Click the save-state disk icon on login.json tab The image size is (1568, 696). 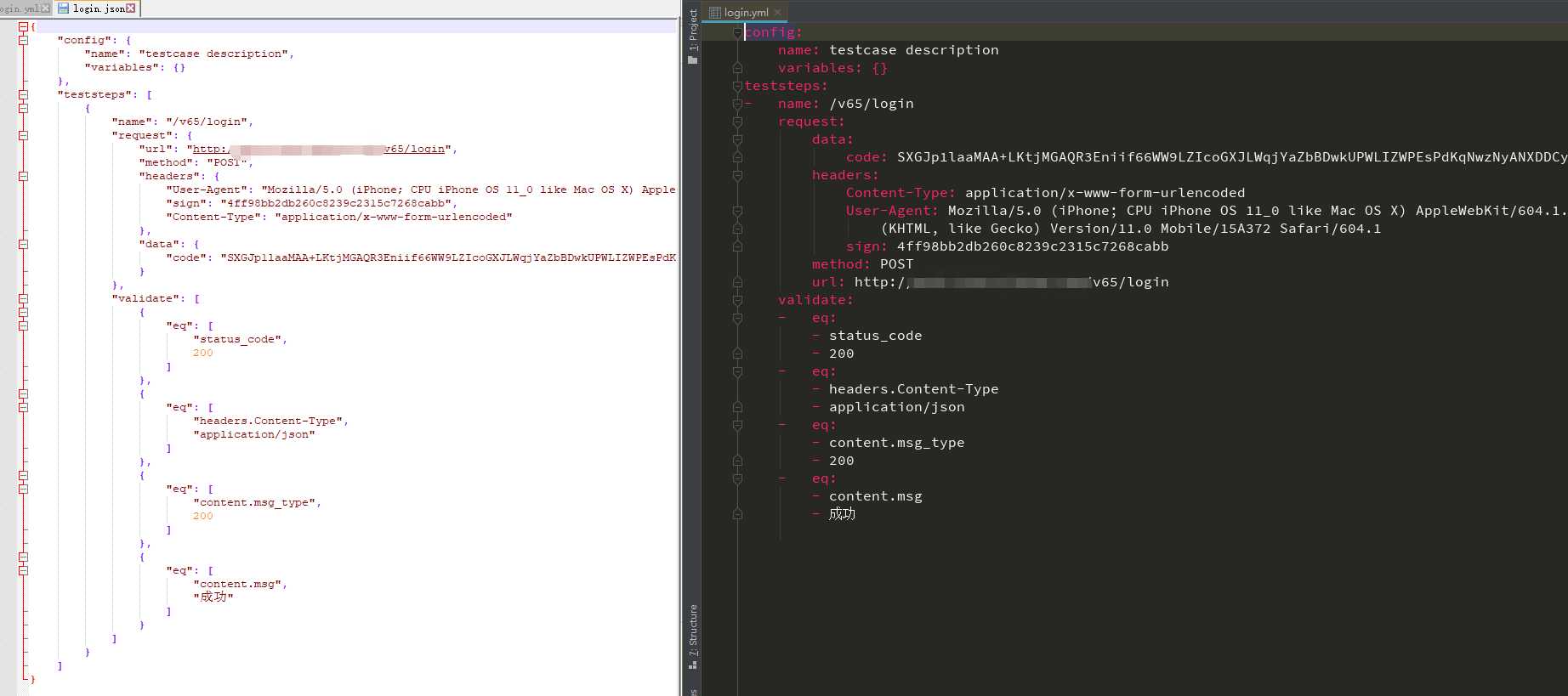click(x=63, y=8)
